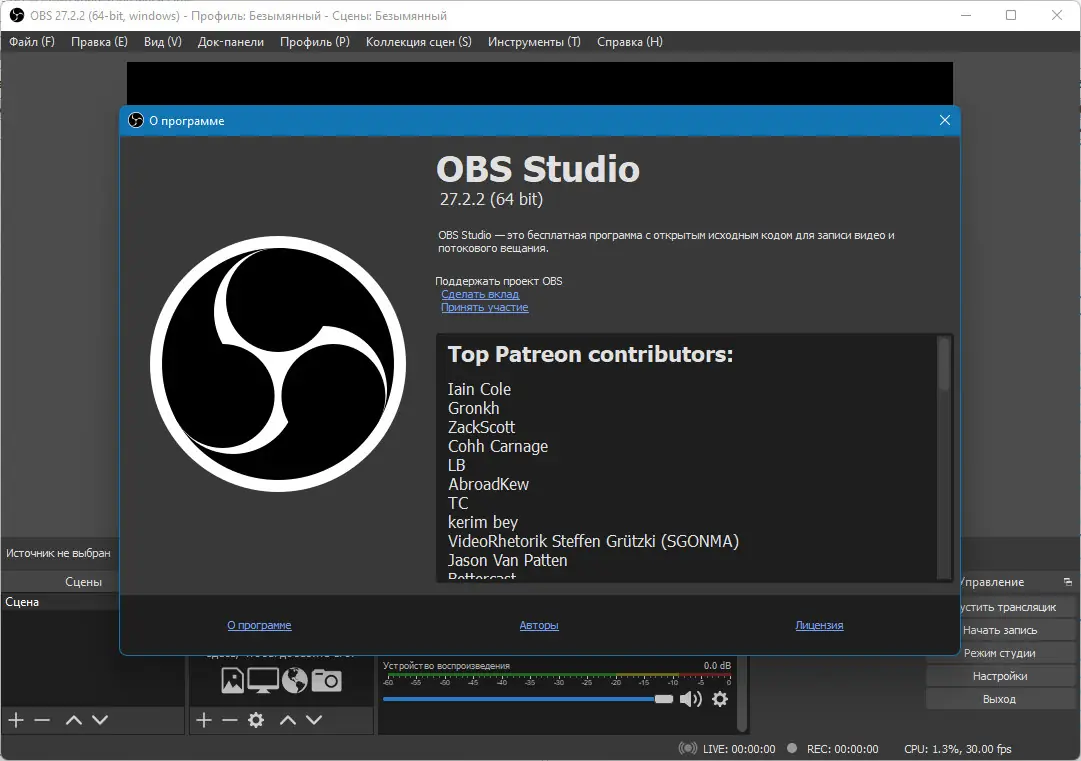Open the Файл menu
Viewport: 1081px width, 761px height.
click(x=32, y=42)
